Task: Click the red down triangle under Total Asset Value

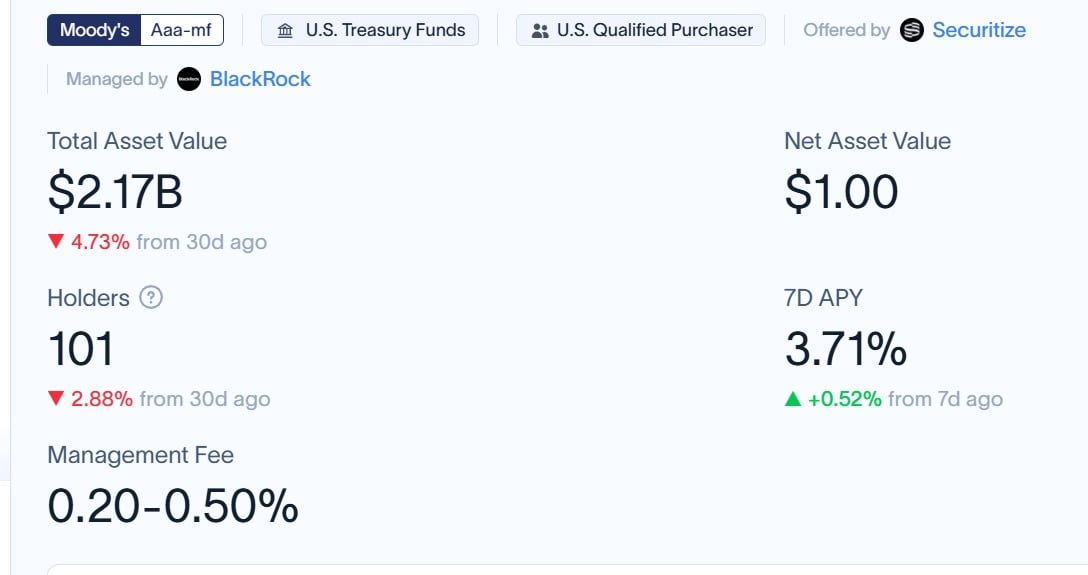Action: click(56, 241)
